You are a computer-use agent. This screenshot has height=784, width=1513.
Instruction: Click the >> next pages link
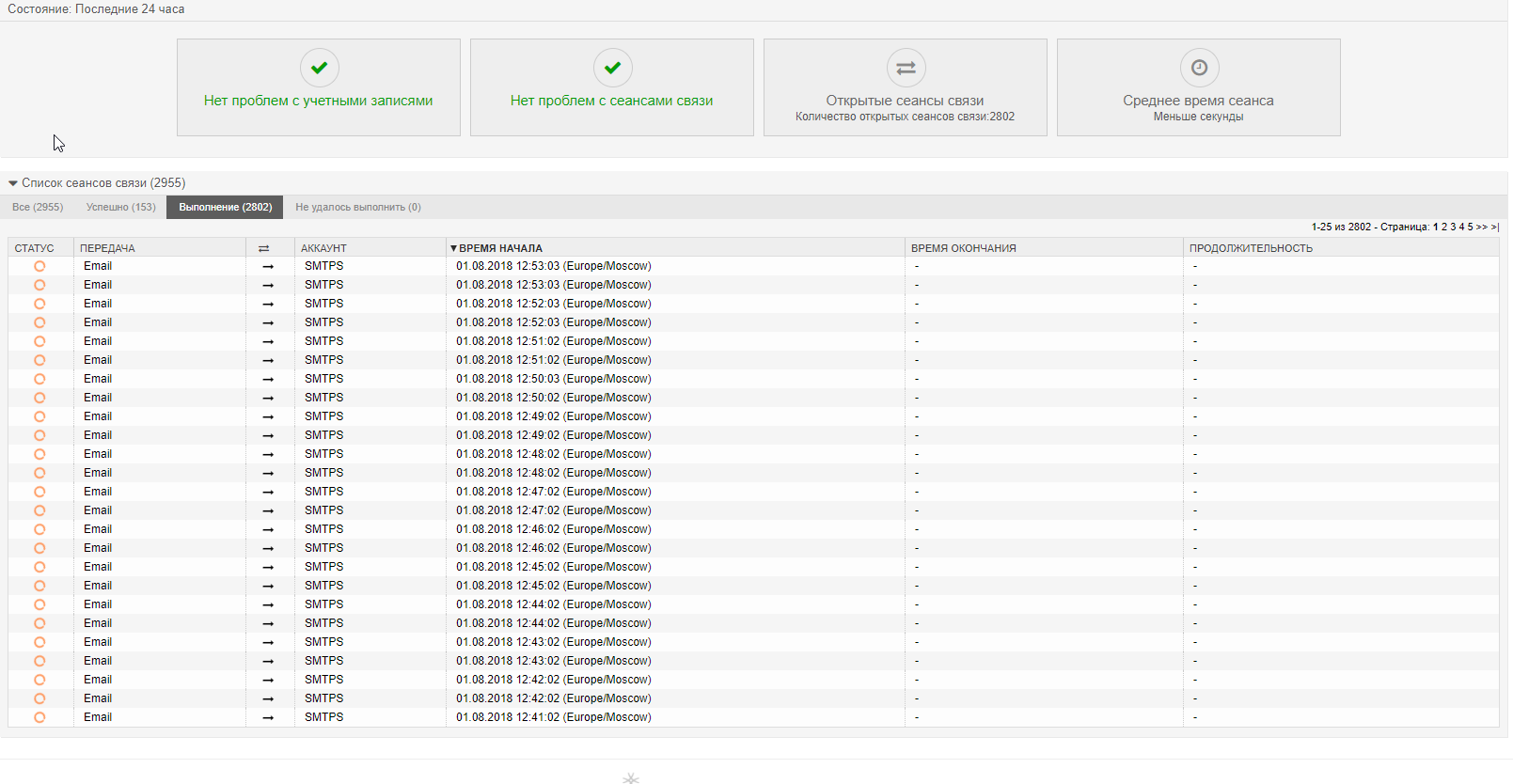coord(1482,227)
